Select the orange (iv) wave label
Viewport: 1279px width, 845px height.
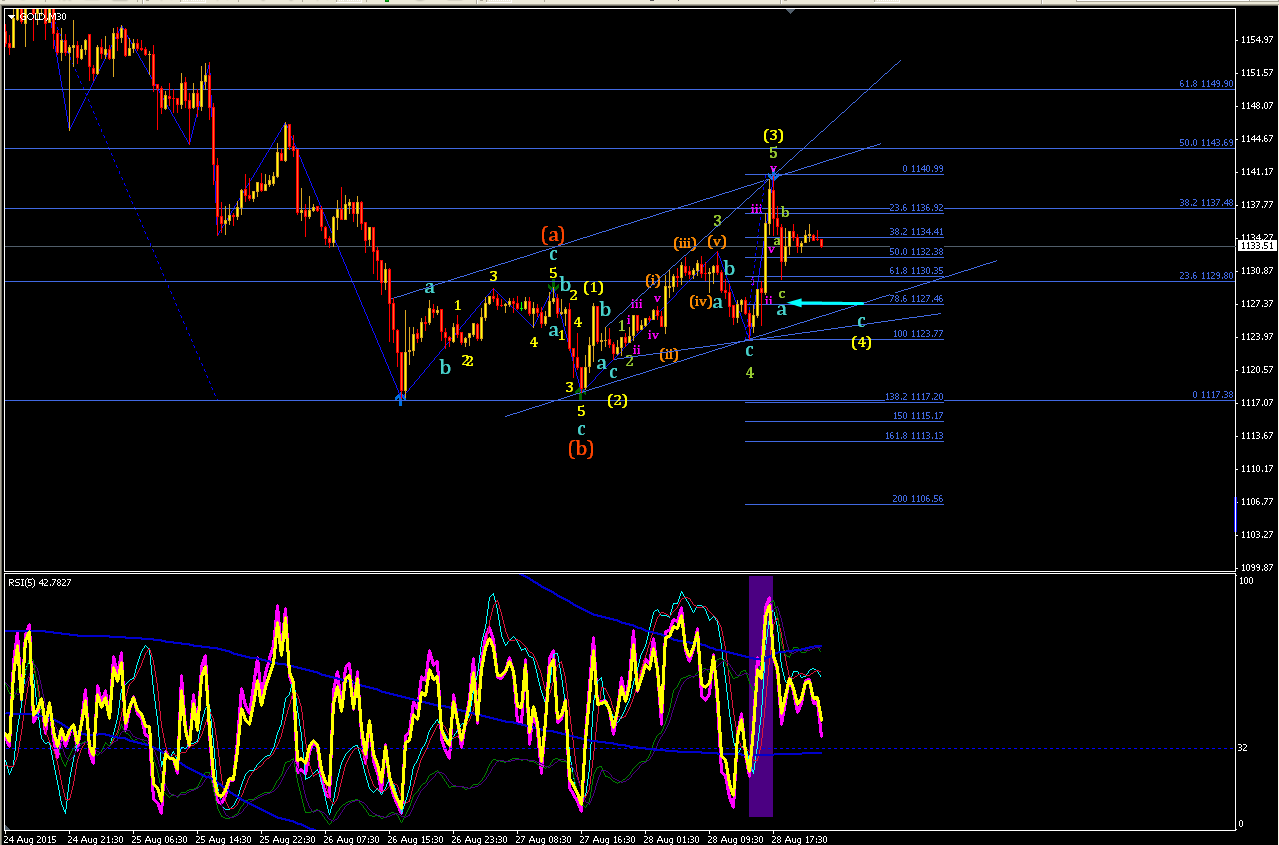(x=700, y=301)
